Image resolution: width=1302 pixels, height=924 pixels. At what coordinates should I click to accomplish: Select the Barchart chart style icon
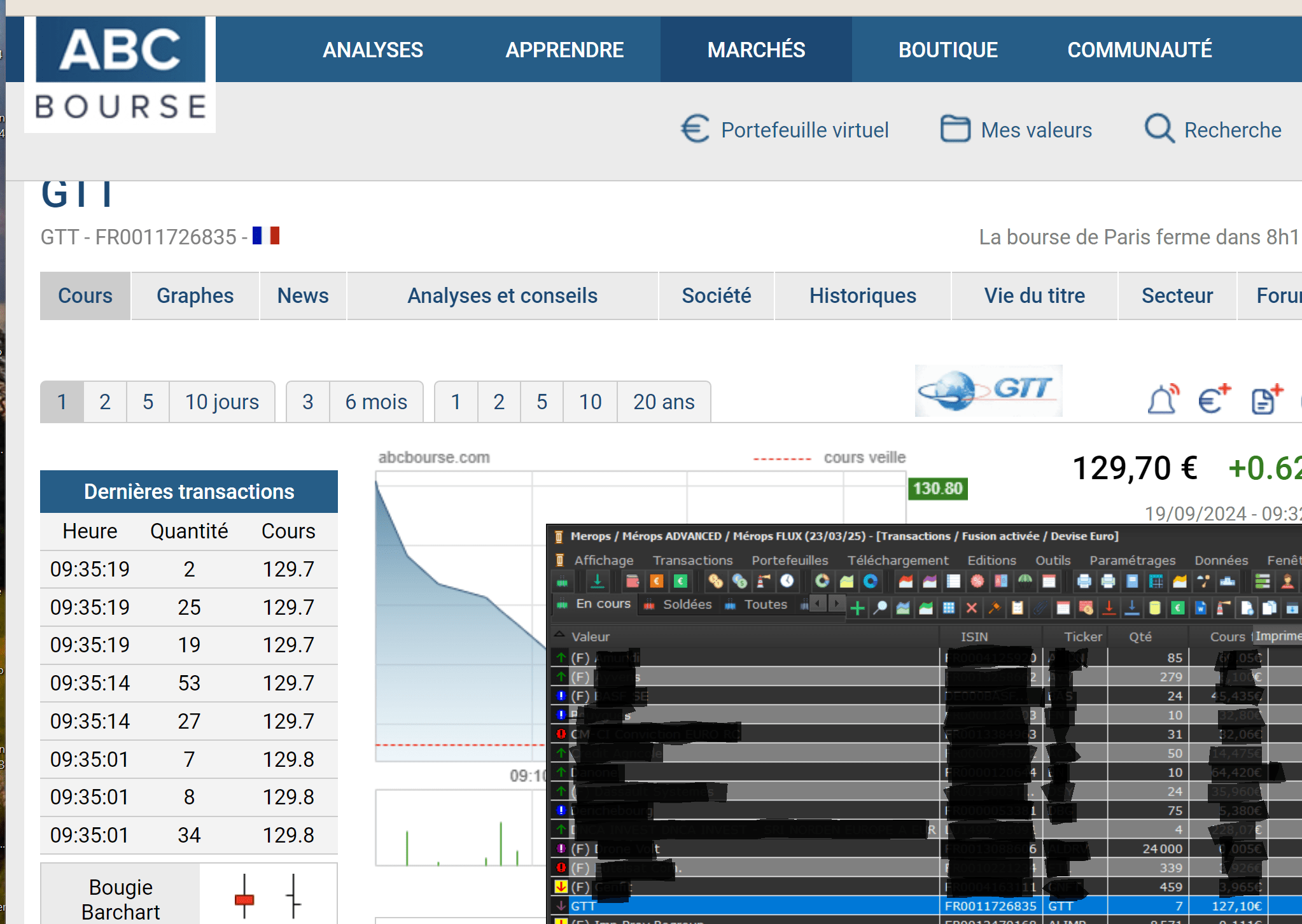pyautogui.click(x=293, y=896)
